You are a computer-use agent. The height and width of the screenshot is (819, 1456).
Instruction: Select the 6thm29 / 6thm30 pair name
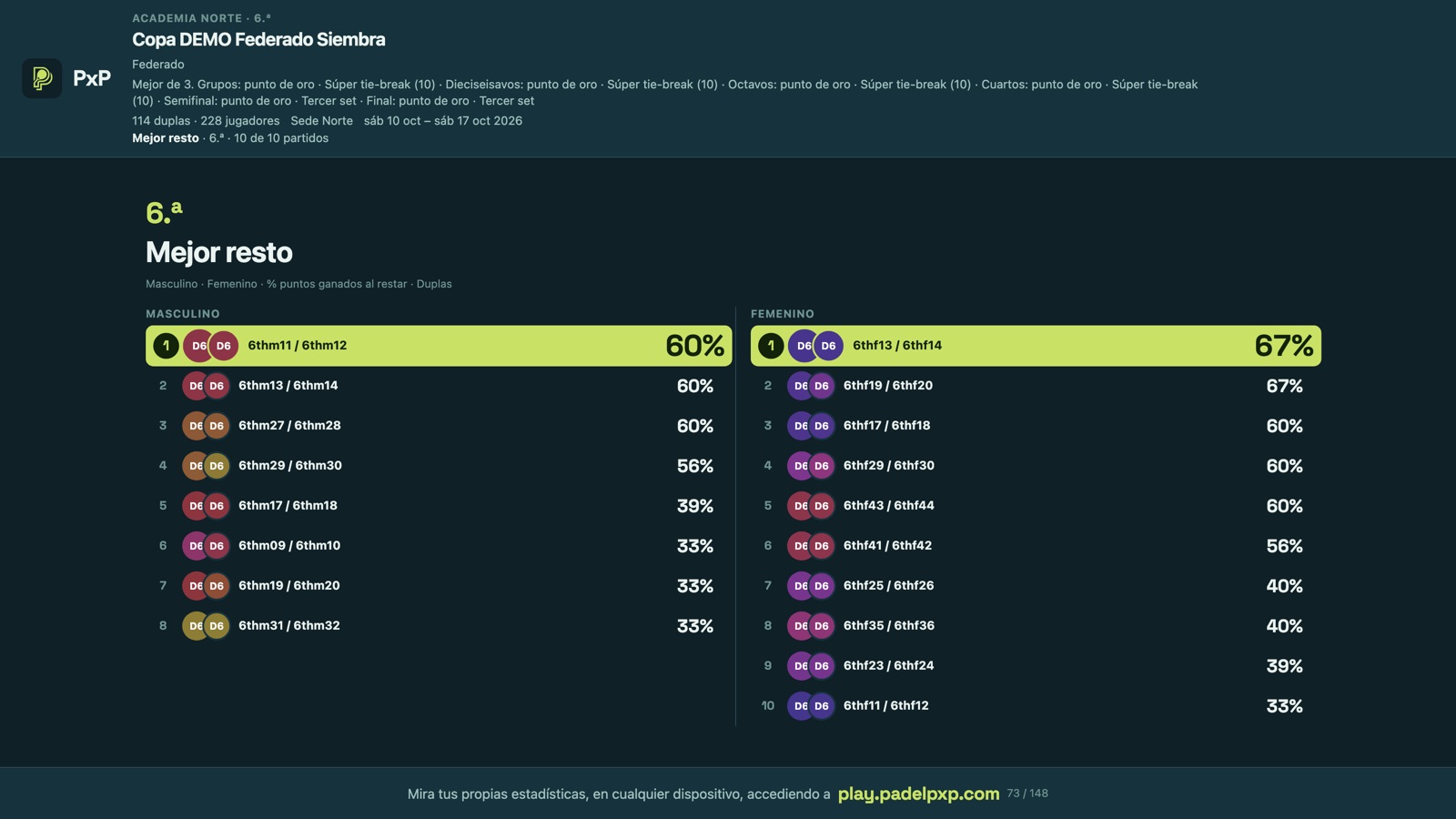click(290, 466)
